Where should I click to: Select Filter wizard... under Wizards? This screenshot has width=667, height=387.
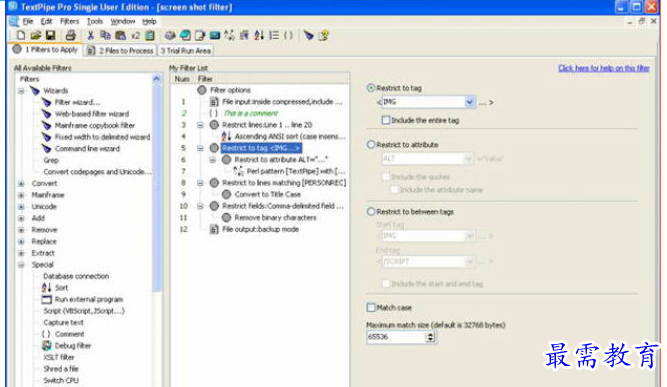click(77, 102)
